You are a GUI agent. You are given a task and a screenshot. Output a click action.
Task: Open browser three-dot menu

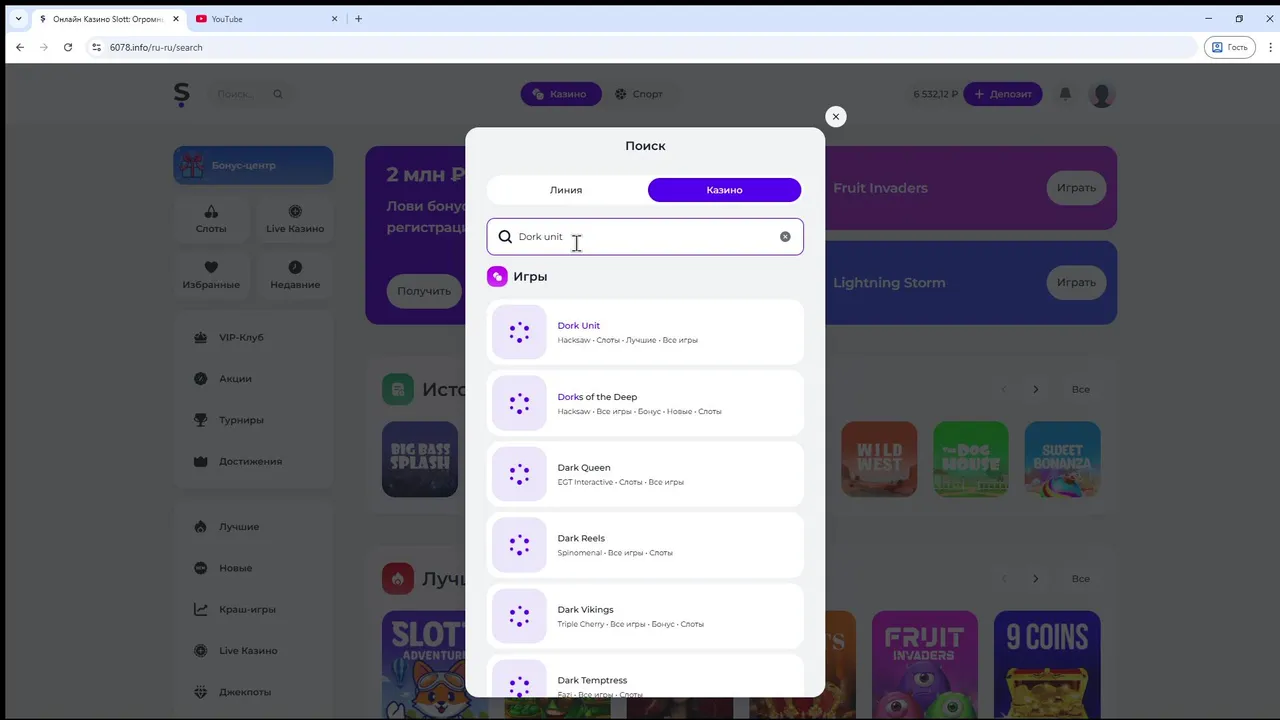(1269, 47)
